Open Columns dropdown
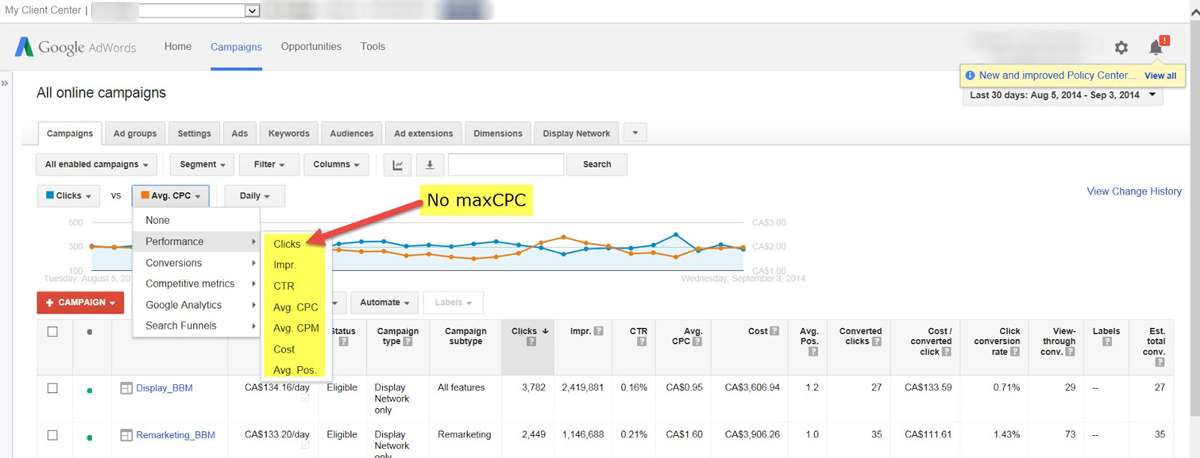Image resolution: width=1200 pixels, height=458 pixels. 337,165
